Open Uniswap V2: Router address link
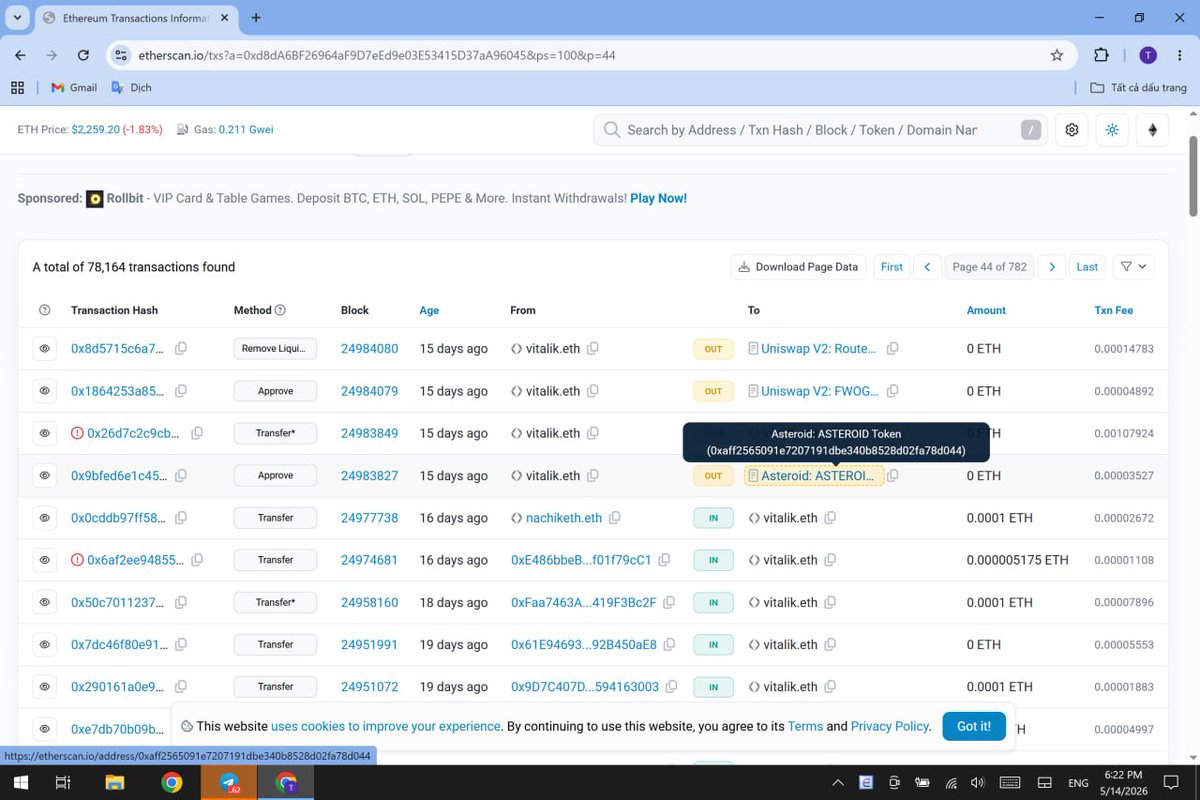Screen dimensions: 1200x800 click(818, 349)
